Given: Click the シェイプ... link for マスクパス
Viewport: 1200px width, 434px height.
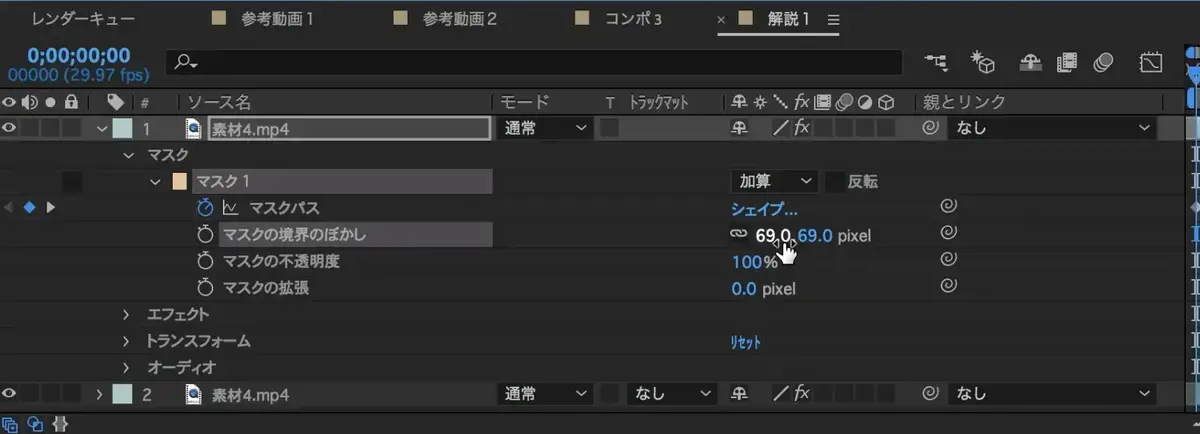Looking at the screenshot, I should coord(764,209).
